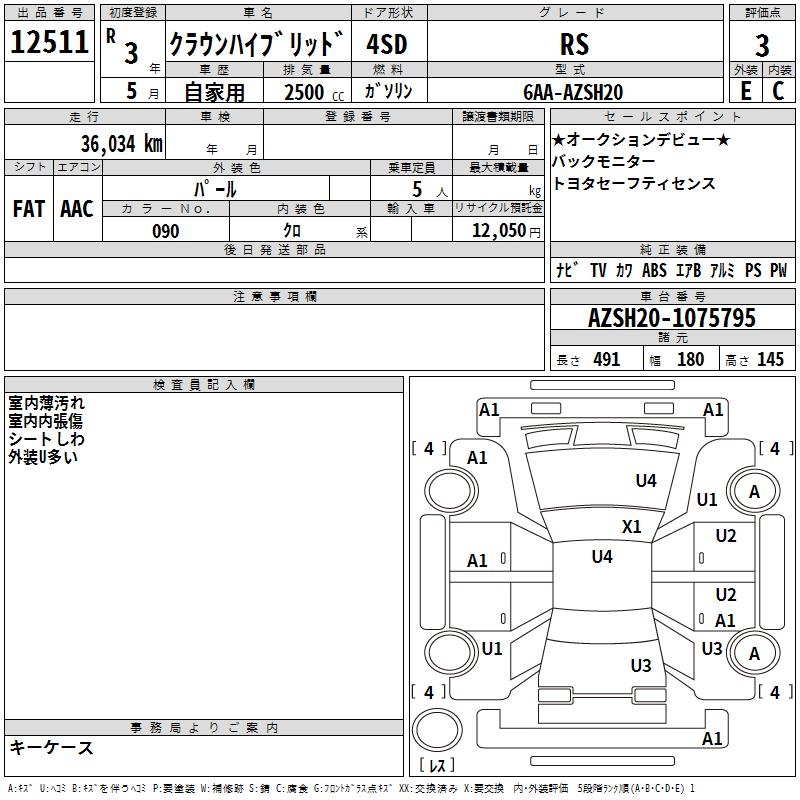Select the empty bottom-left wheel circle
The image size is (800, 800).
445,653
